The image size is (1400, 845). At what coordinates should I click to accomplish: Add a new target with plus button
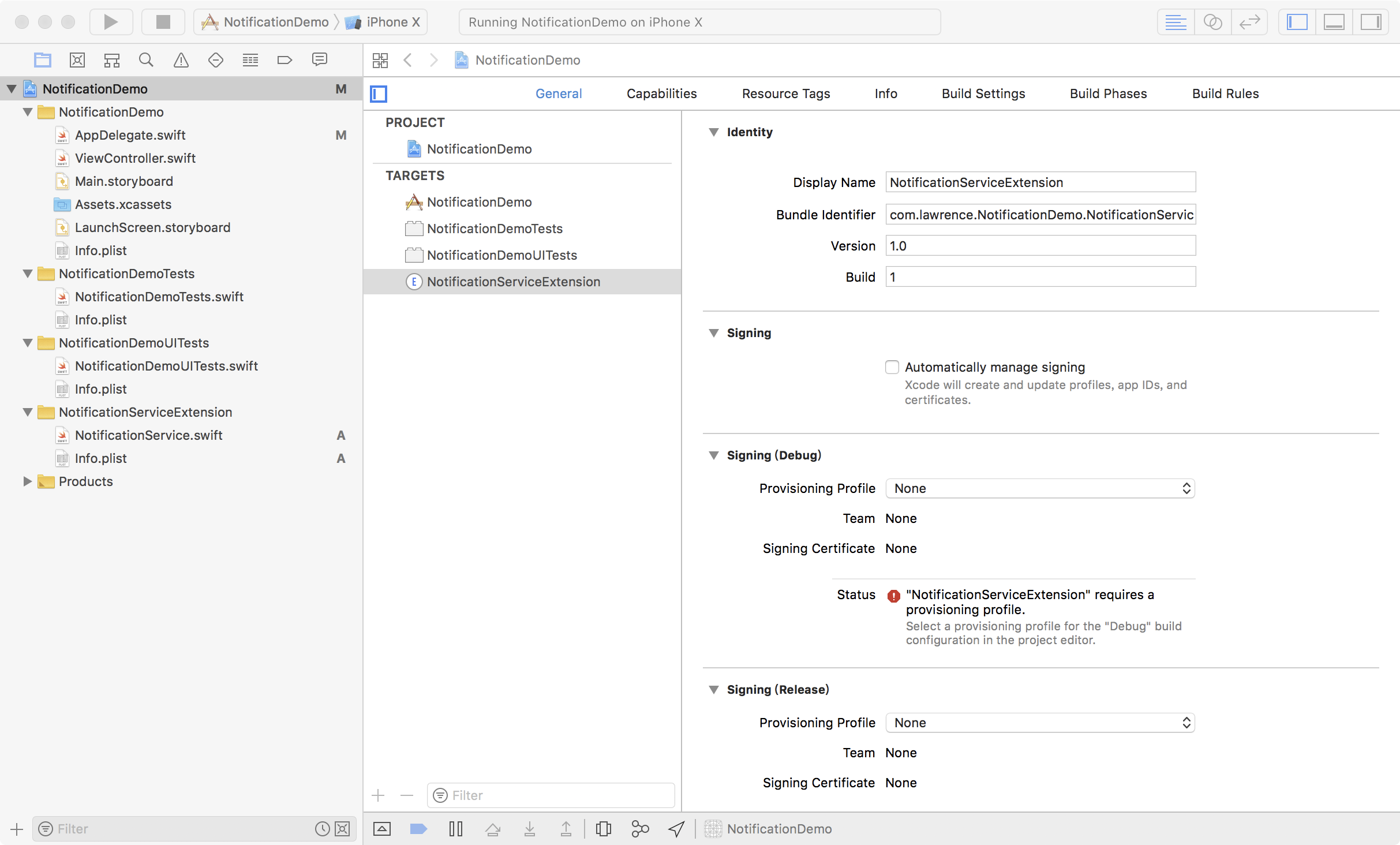[x=378, y=795]
